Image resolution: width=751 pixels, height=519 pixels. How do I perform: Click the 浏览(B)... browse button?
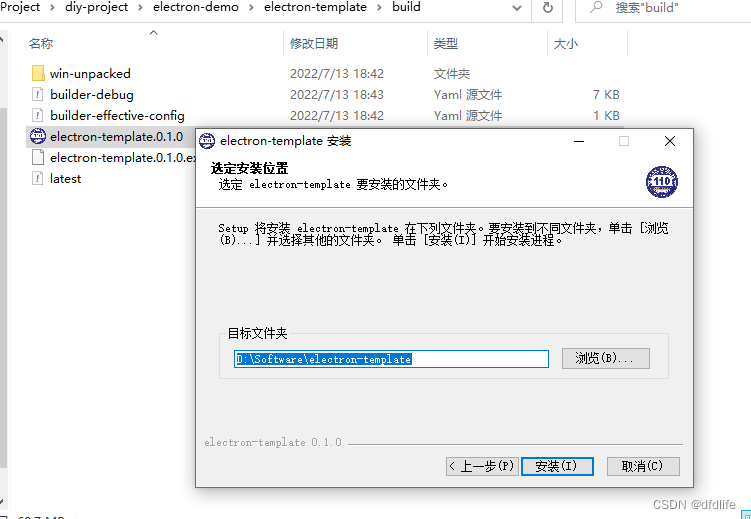tap(605, 358)
